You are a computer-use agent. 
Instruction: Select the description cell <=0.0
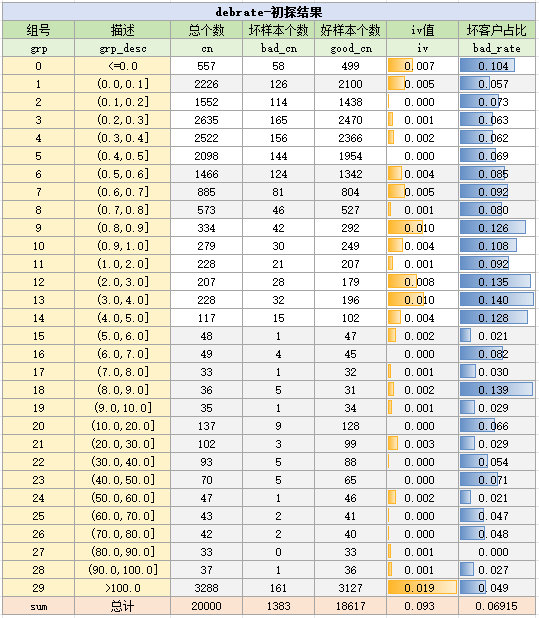coord(123,66)
